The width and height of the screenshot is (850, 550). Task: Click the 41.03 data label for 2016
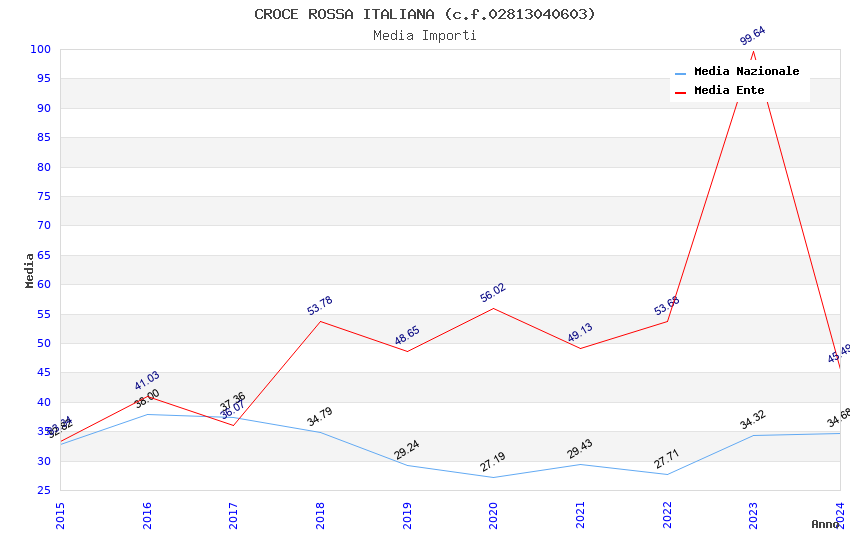[x=147, y=380]
